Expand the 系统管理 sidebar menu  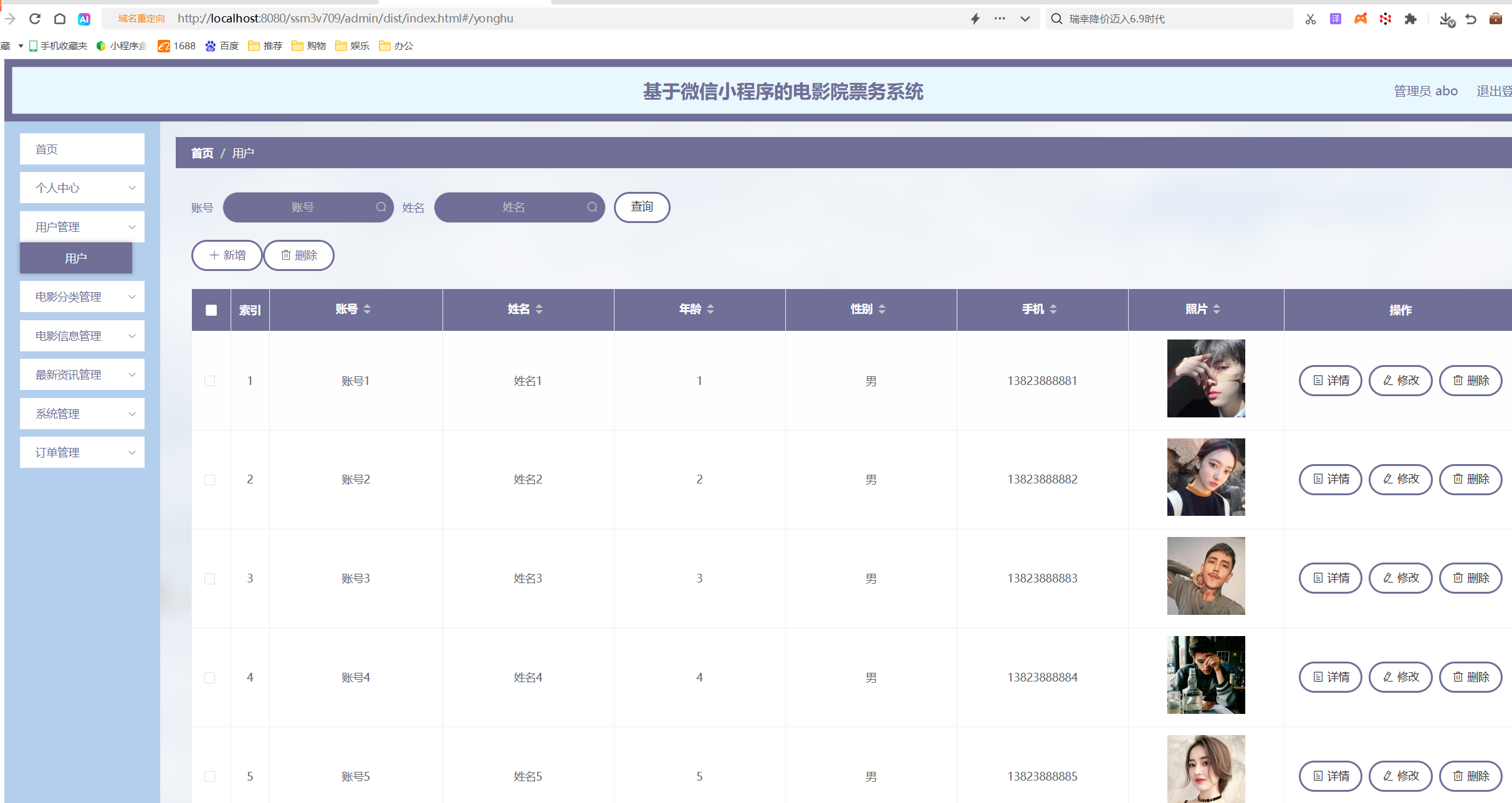pos(82,414)
